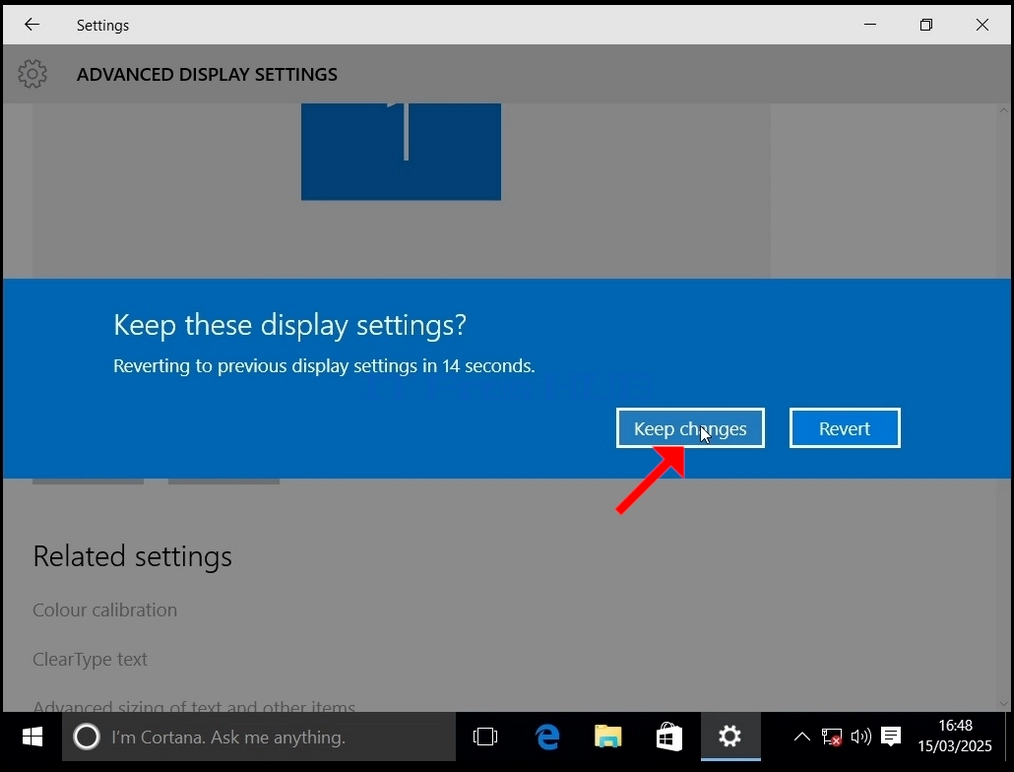Screen dimensions: 1014x772
Task: Open the Windows Store from the taskbar
Action: (669, 736)
